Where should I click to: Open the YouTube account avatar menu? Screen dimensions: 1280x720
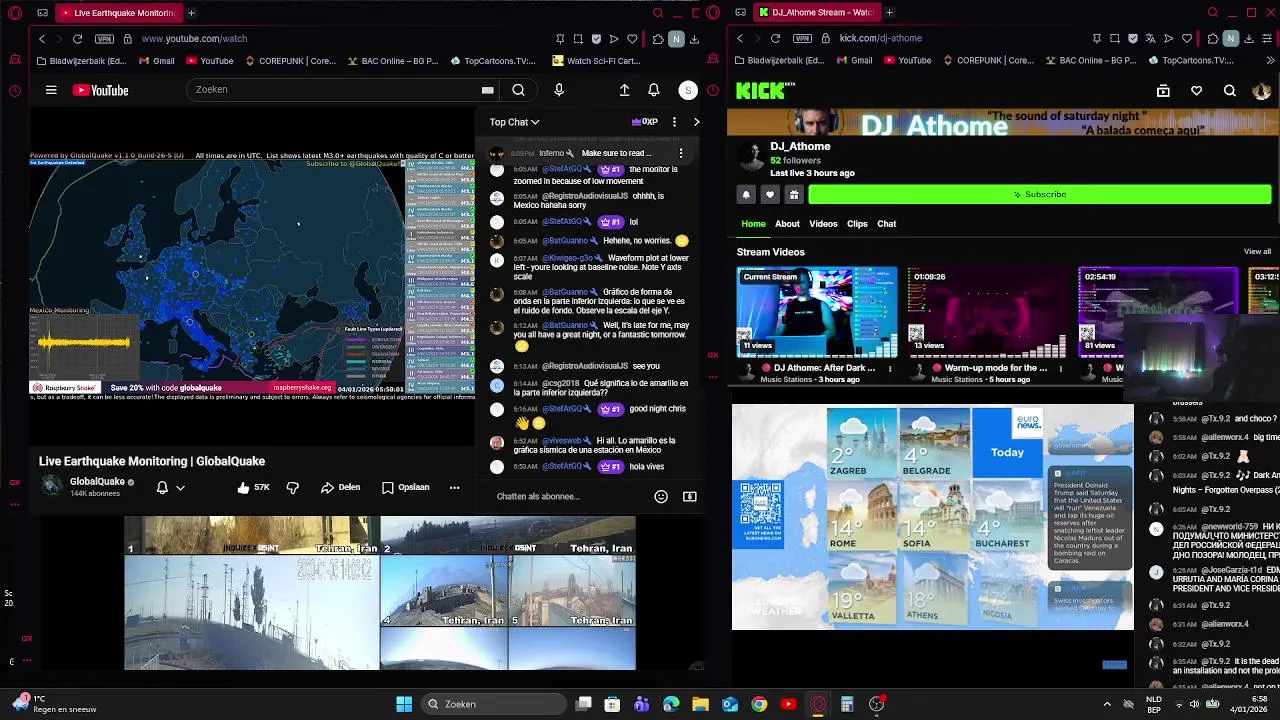click(x=688, y=90)
